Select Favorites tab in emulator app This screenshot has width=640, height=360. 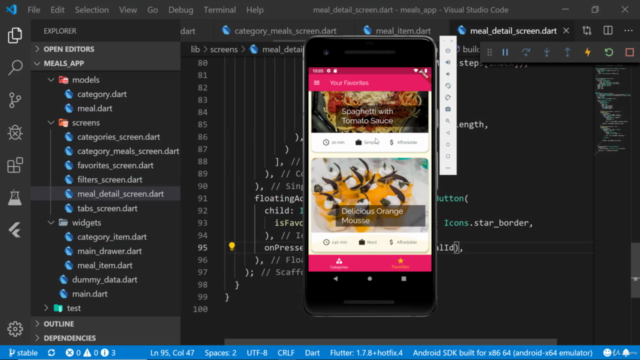tap(400, 263)
